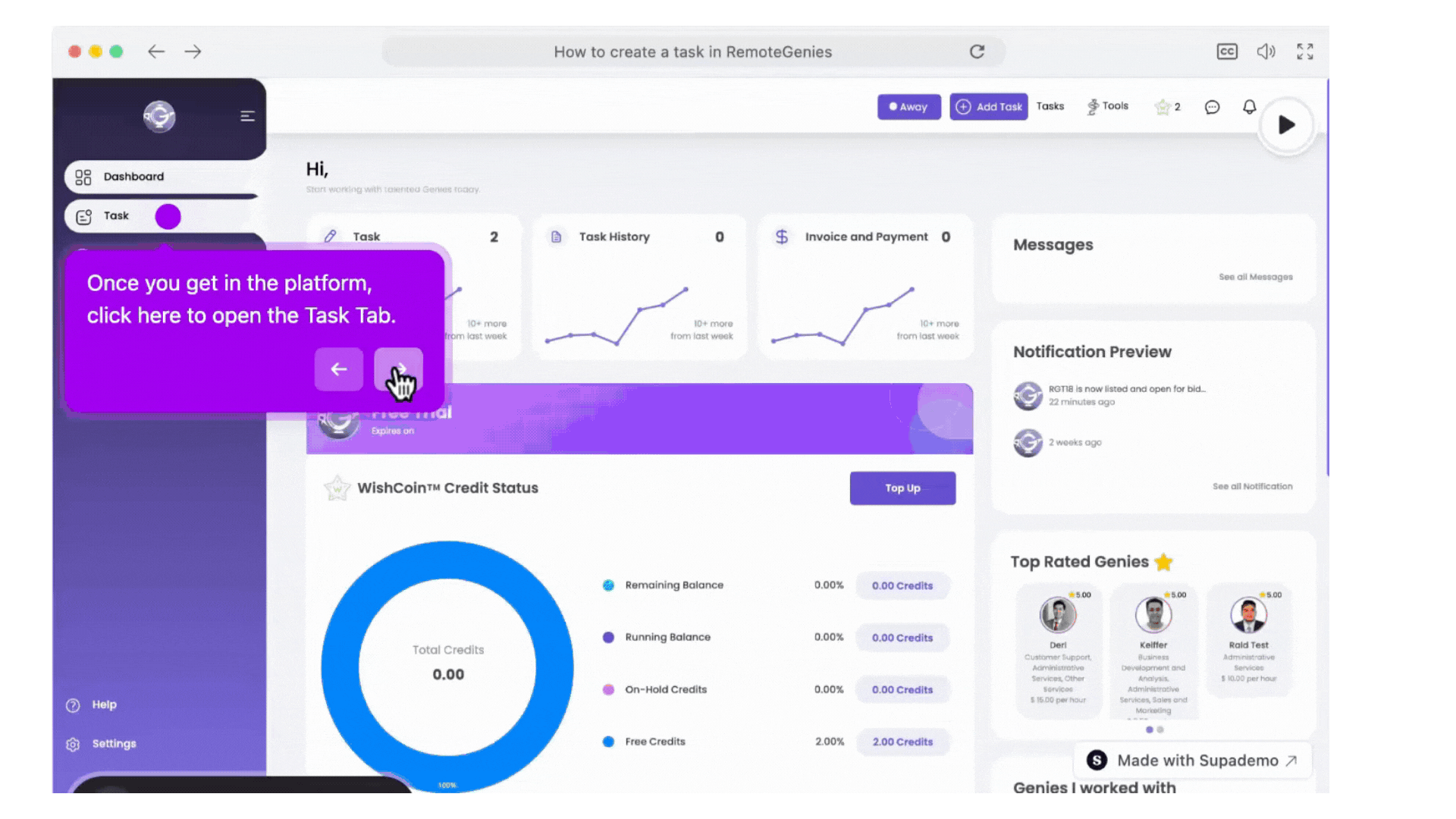The height and width of the screenshot is (819, 1456).
Task: Click the Task History document icon
Action: click(556, 237)
